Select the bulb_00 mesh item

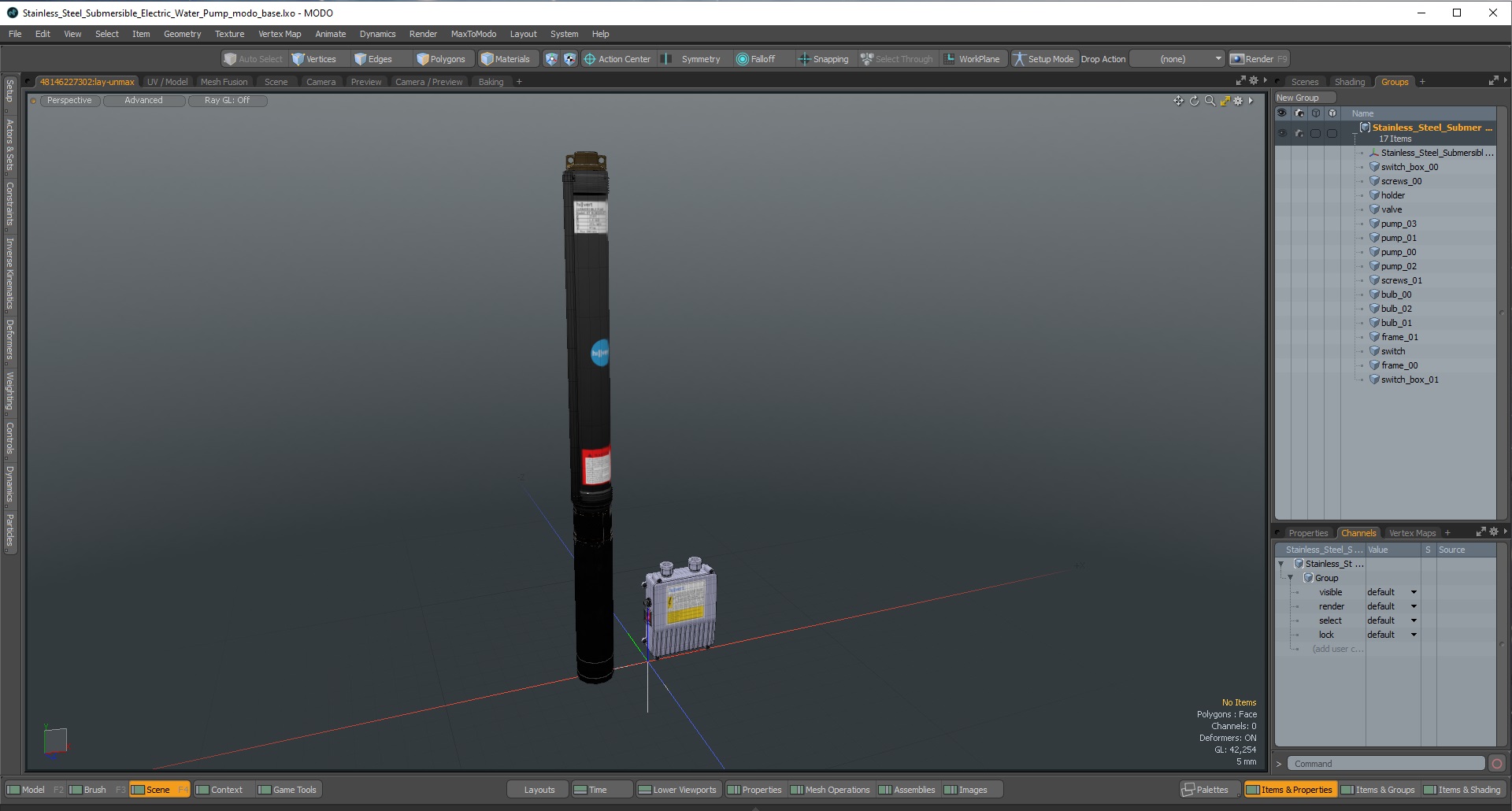tap(1395, 294)
